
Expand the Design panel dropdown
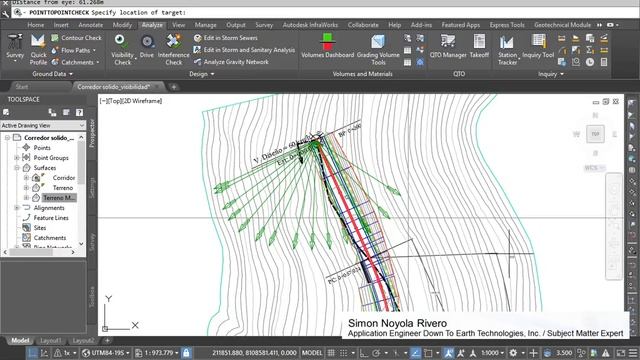(x=202, y=74)
